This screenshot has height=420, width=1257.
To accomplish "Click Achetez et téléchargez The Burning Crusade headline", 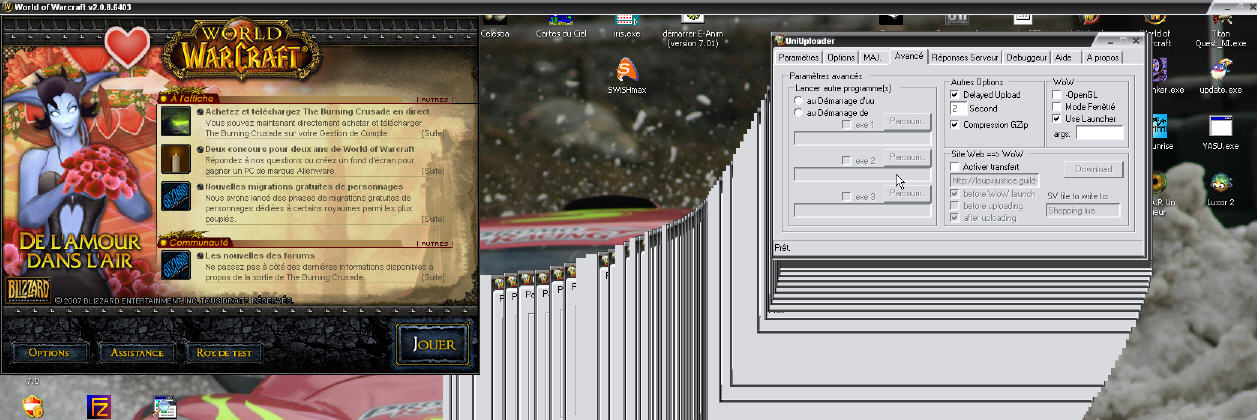I will 317,111.
